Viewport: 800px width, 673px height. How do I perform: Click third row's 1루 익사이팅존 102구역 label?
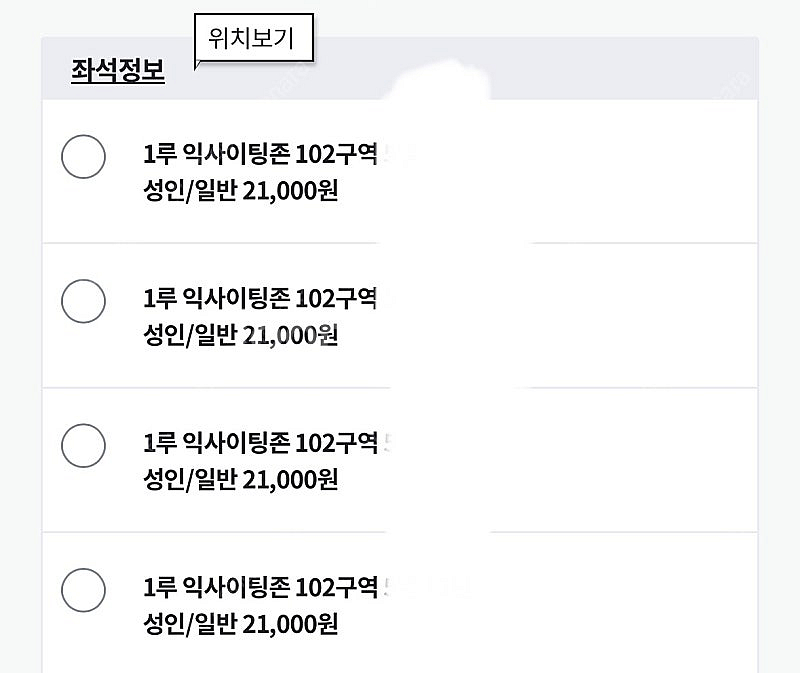click(260, 442)
